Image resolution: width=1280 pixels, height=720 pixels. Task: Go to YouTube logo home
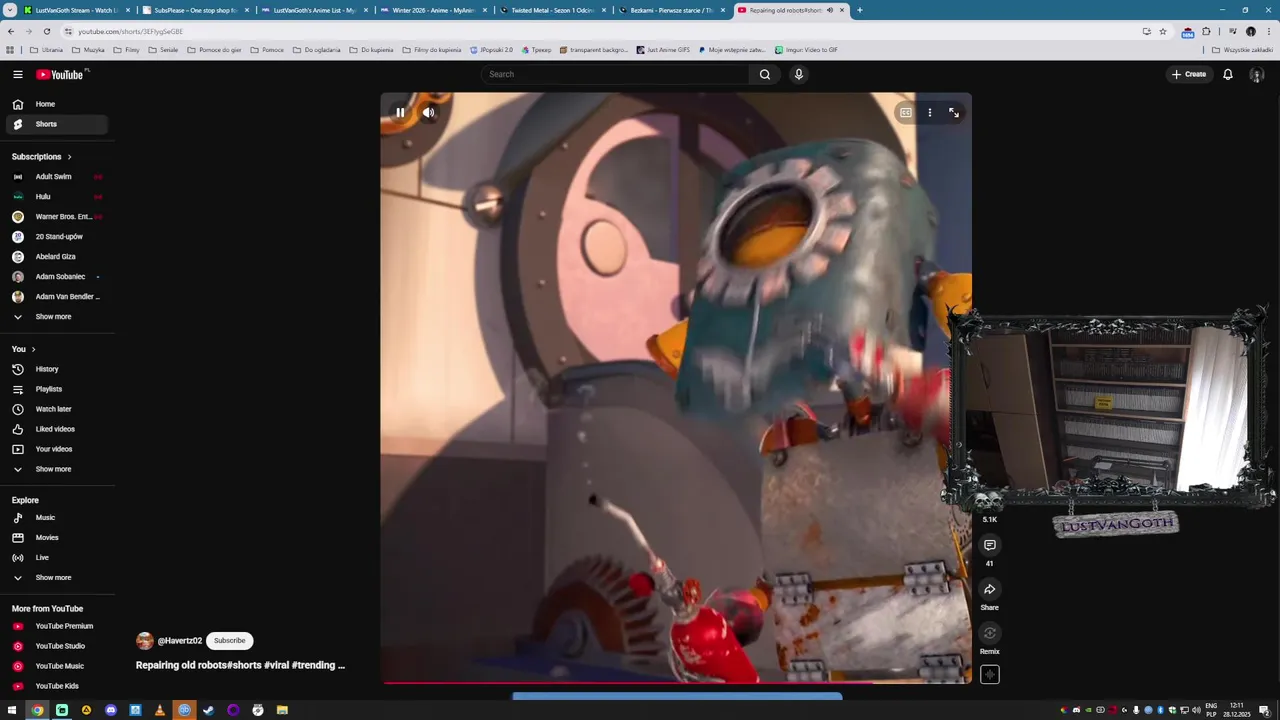click(x=62, y=74)
